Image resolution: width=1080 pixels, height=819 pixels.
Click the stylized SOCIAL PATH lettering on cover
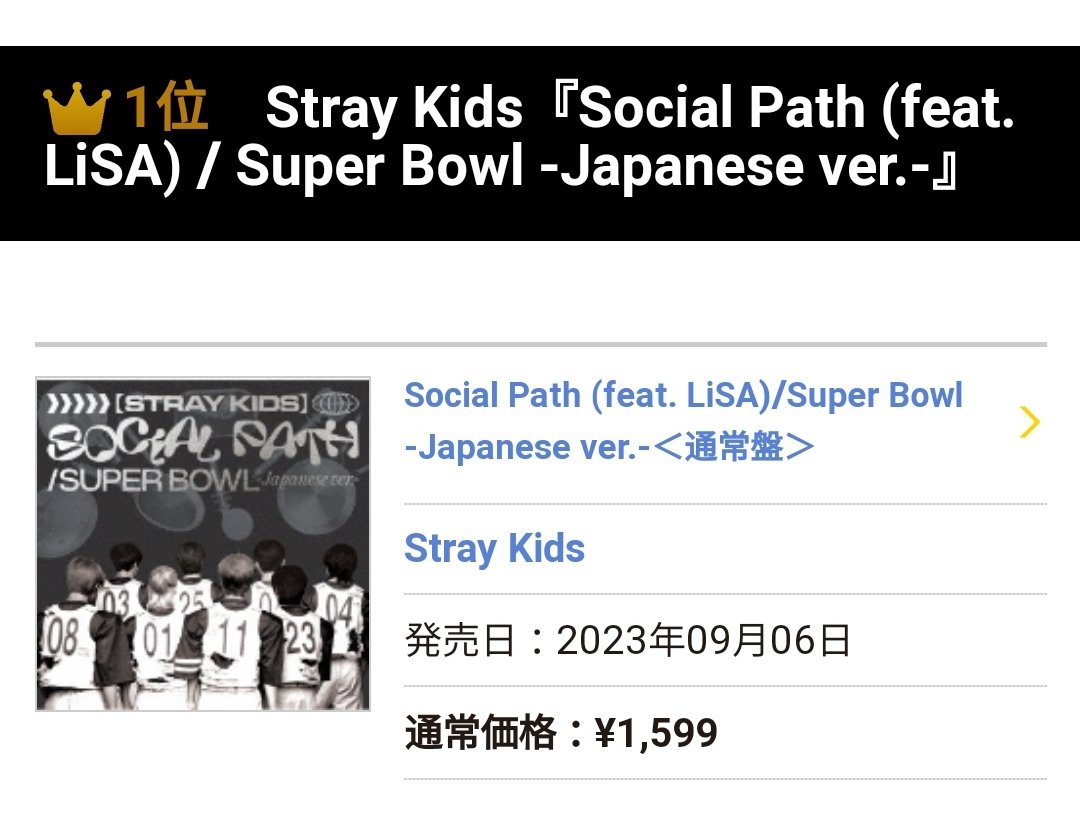[203, 439]
